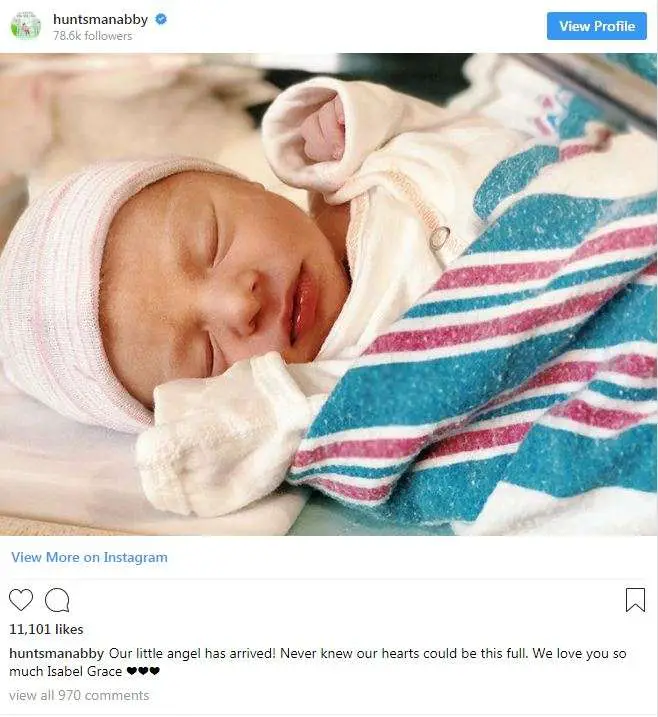Open the newborn baby photo
The width and height of the screenshot is (658, 717).
point(329,294)
